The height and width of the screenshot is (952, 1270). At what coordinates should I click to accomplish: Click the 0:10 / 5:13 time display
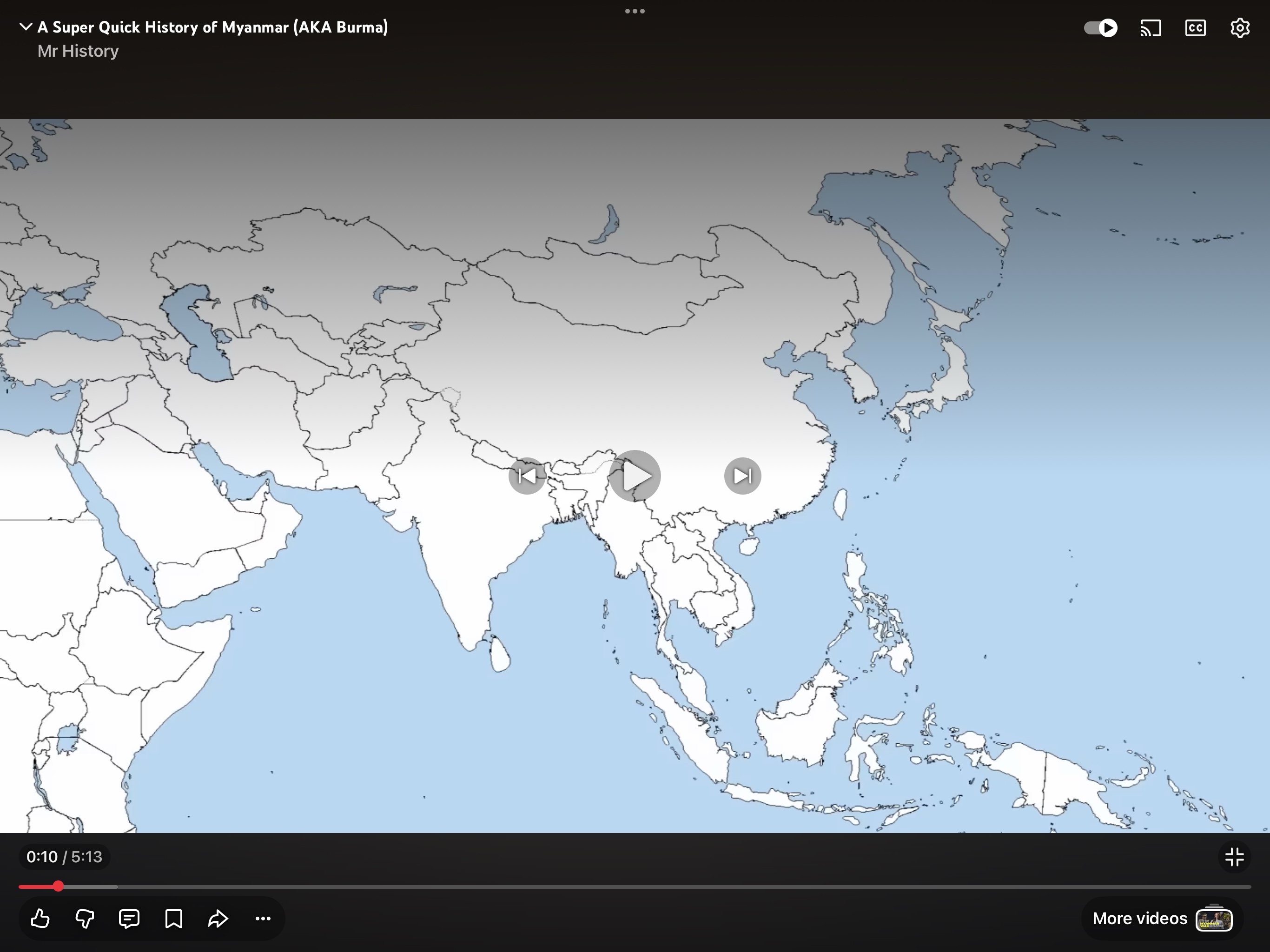(64, 857)
